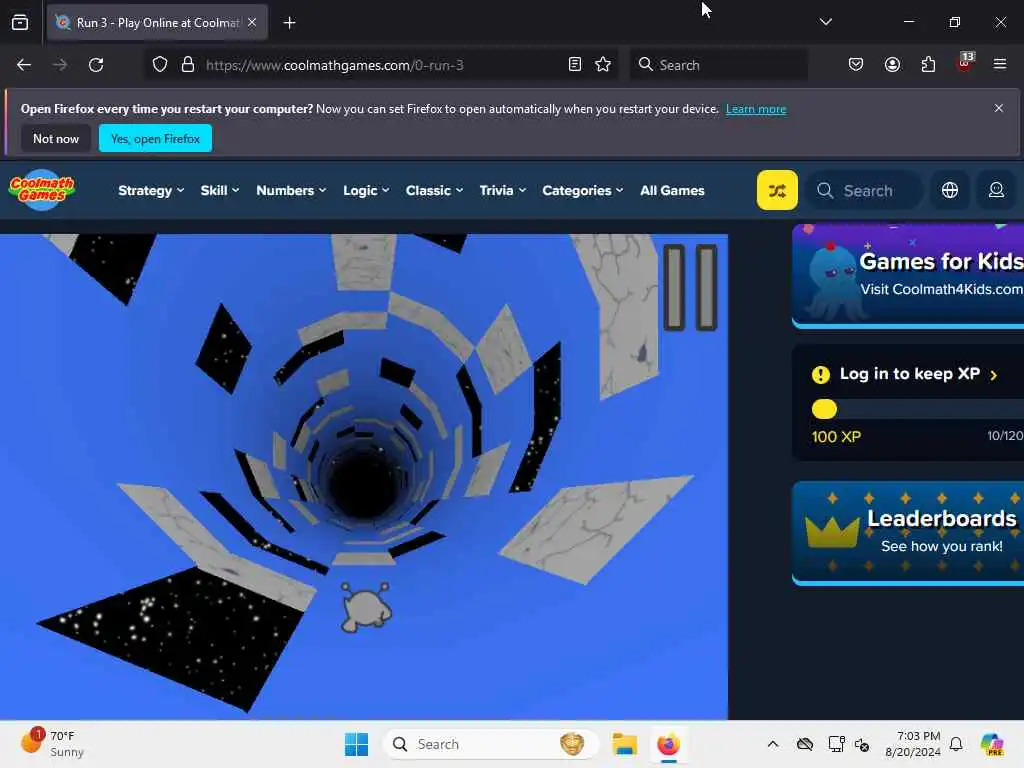
Task: Pause the Run 3 game
Action: pos(690,287)
